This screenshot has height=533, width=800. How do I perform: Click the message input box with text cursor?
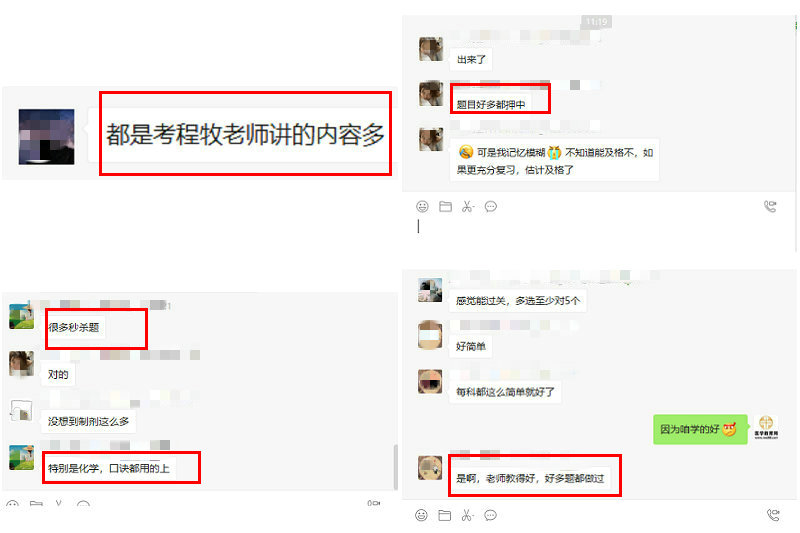(599, 226)
